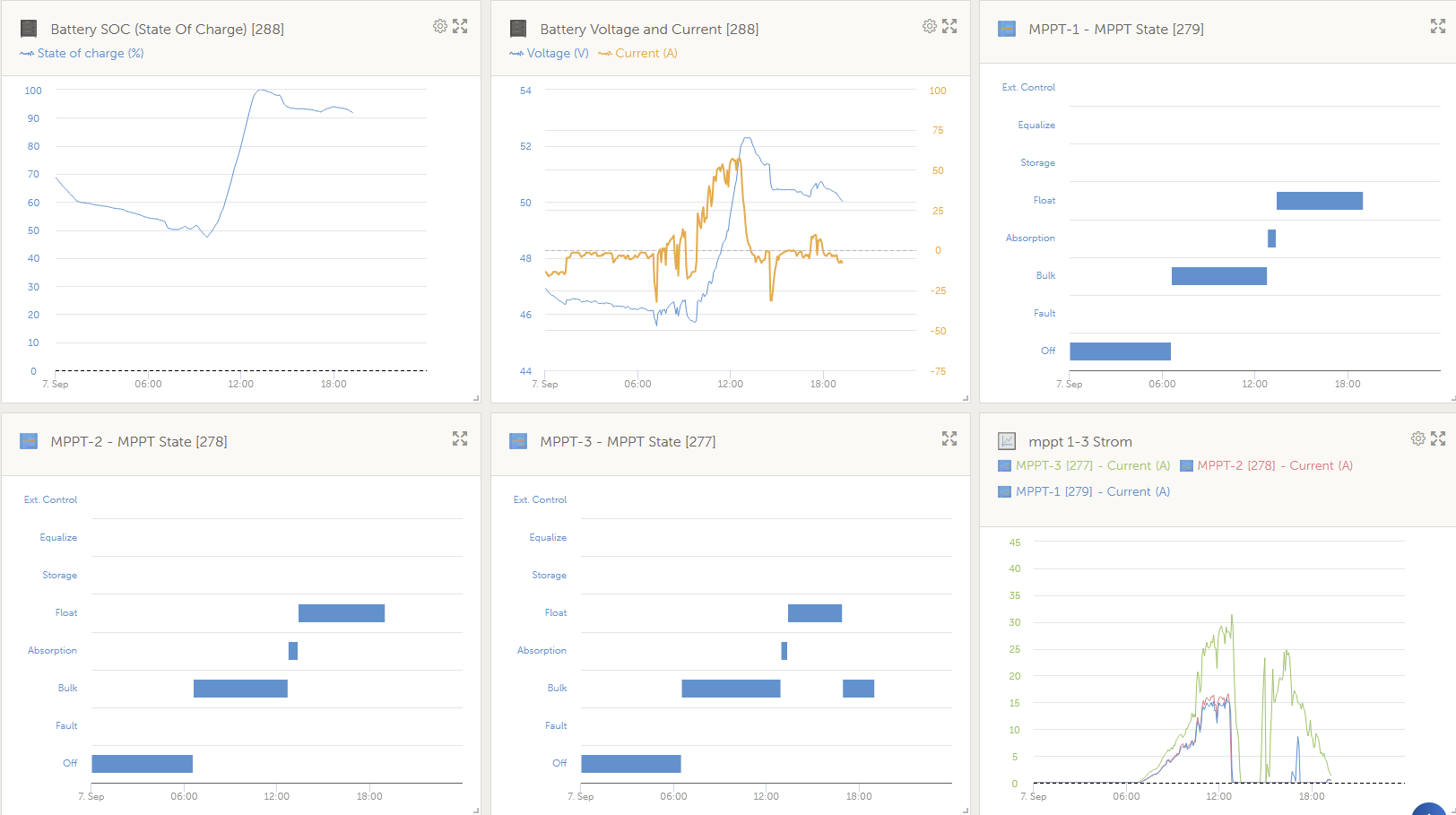Click the Bulk state bar in MPPT-2 chart

[240, 688]
